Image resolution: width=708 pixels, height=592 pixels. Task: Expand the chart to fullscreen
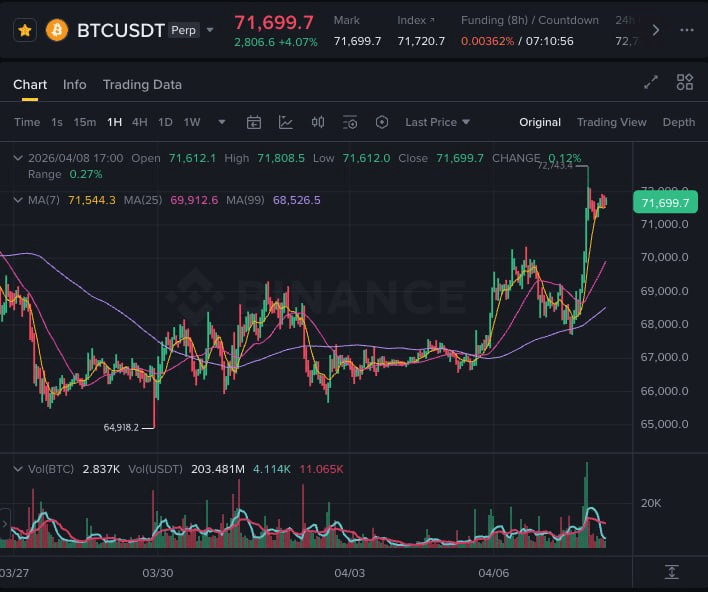pos(651,83)
